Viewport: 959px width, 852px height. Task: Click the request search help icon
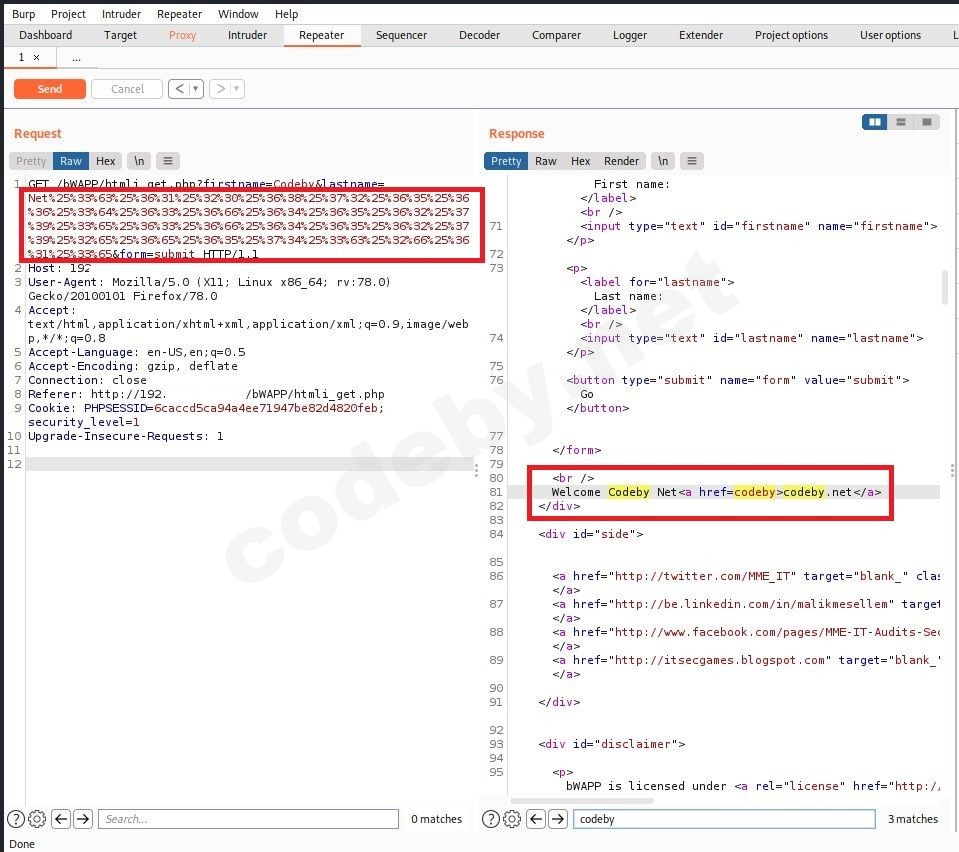click(x=15, y=819)
